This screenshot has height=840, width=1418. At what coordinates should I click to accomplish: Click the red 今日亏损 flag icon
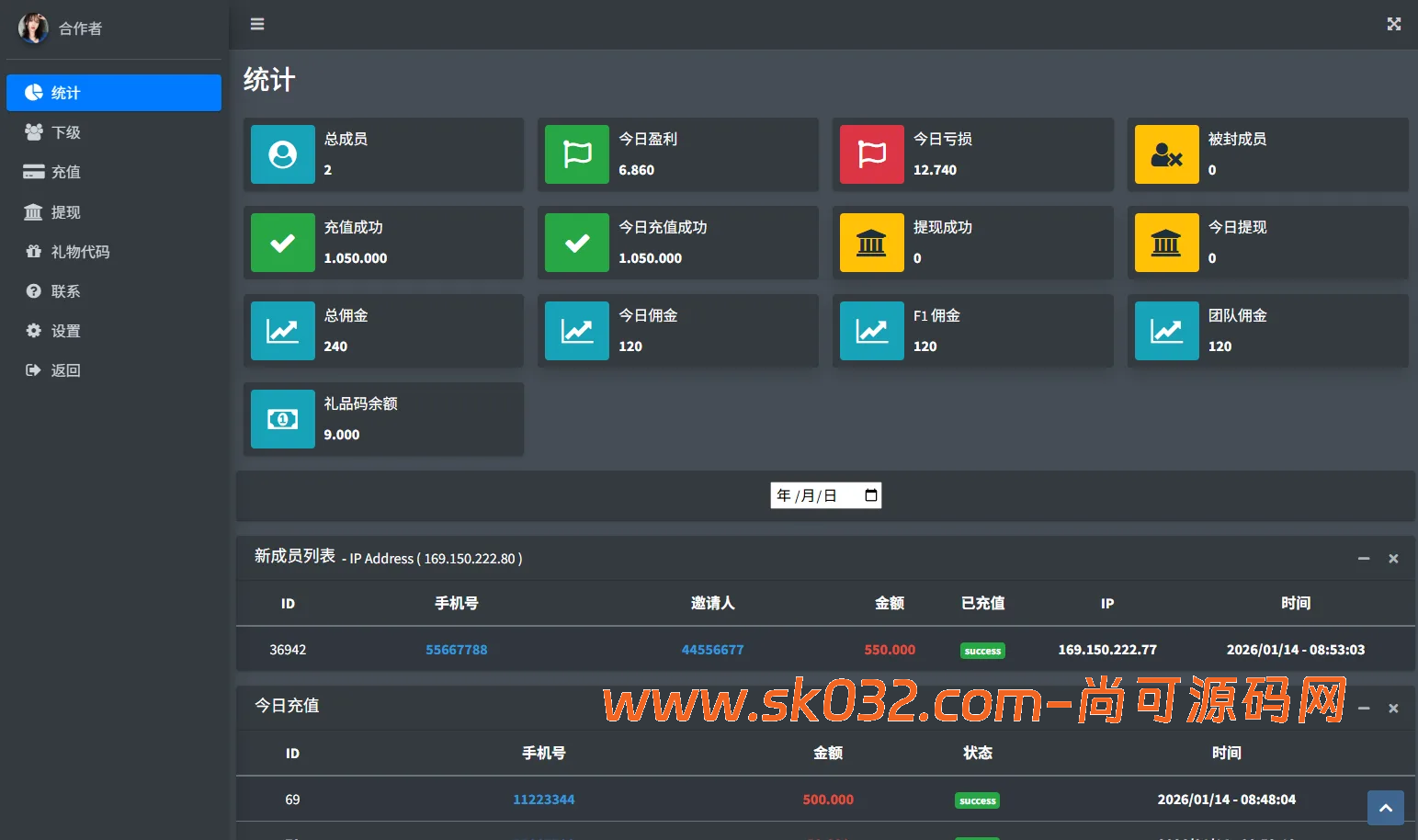pyautogui.click(x=871, y=154)
